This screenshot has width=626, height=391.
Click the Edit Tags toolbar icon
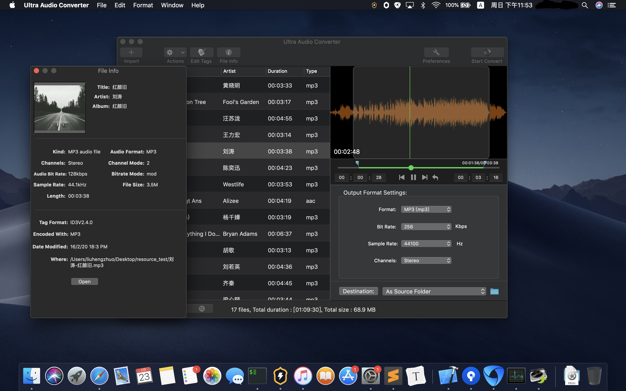click(x=201, y=52)
